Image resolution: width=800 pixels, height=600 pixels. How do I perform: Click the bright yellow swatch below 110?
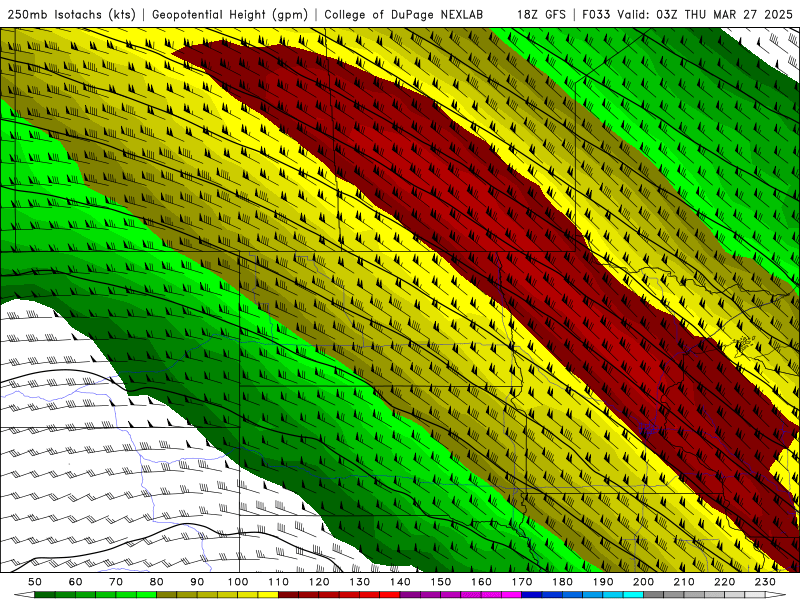[268, 595]
